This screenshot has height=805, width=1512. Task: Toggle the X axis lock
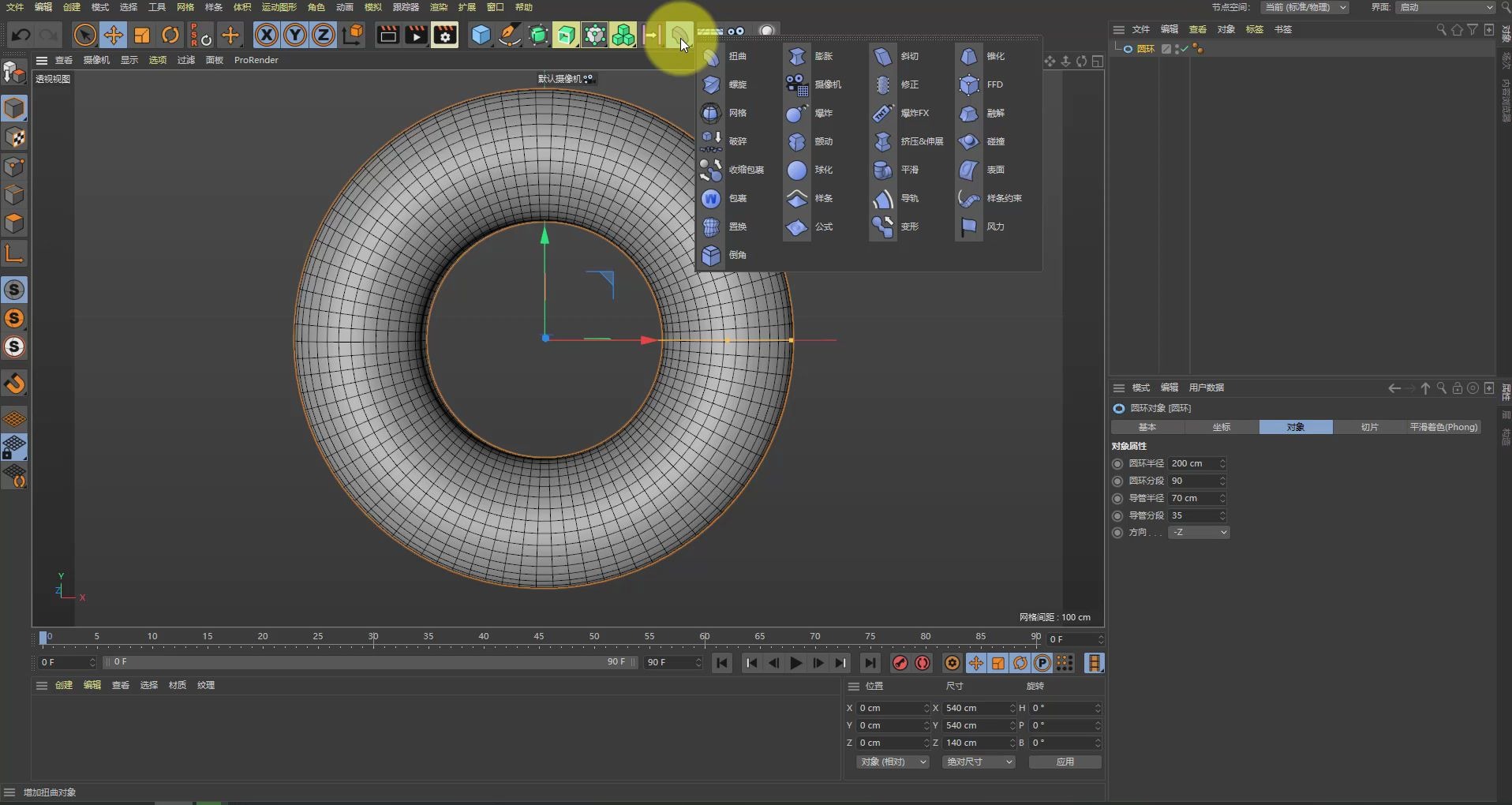(x=267, y=36)
